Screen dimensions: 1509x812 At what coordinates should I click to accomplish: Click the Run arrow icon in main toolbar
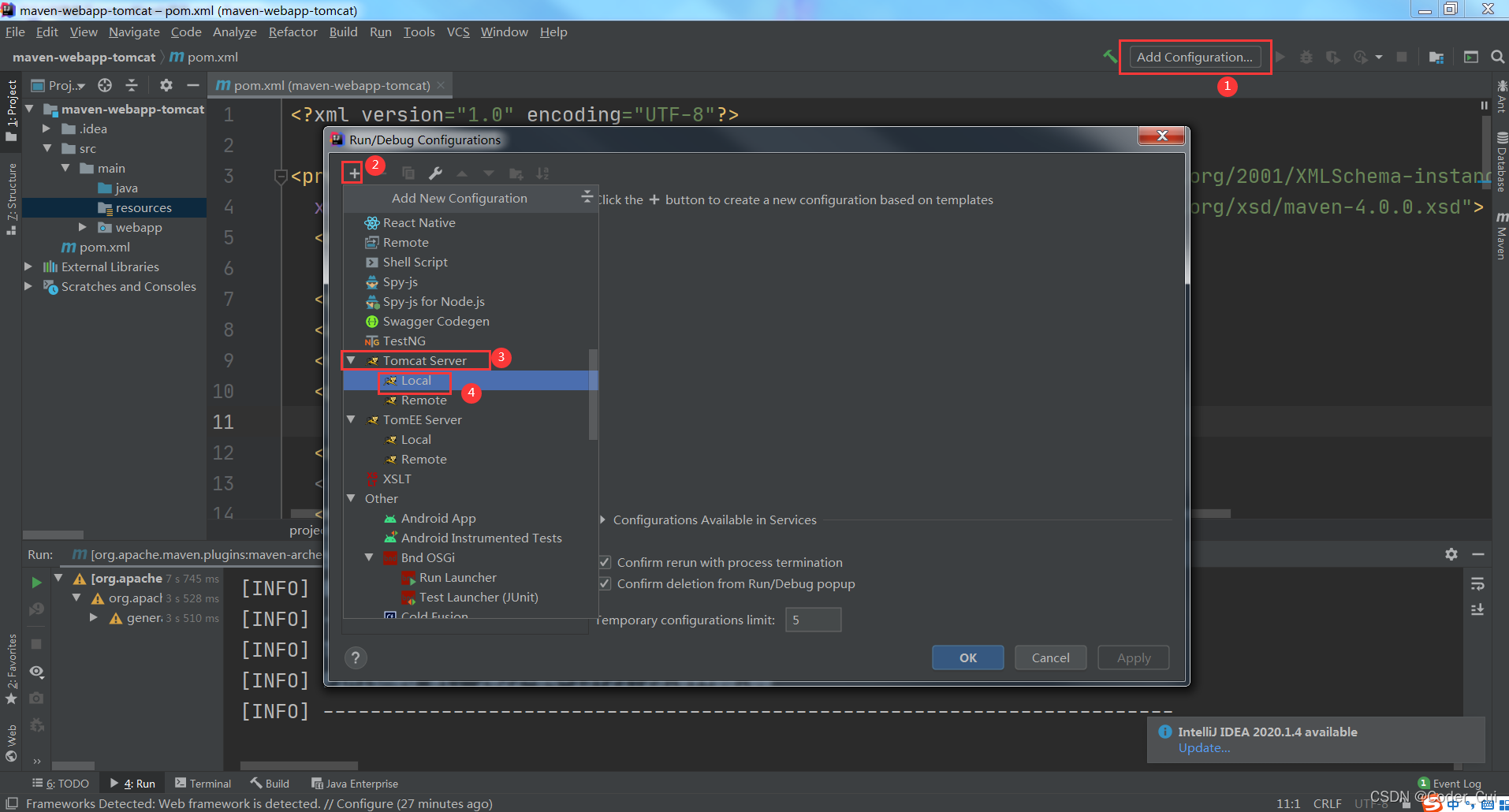point(1280,57)
